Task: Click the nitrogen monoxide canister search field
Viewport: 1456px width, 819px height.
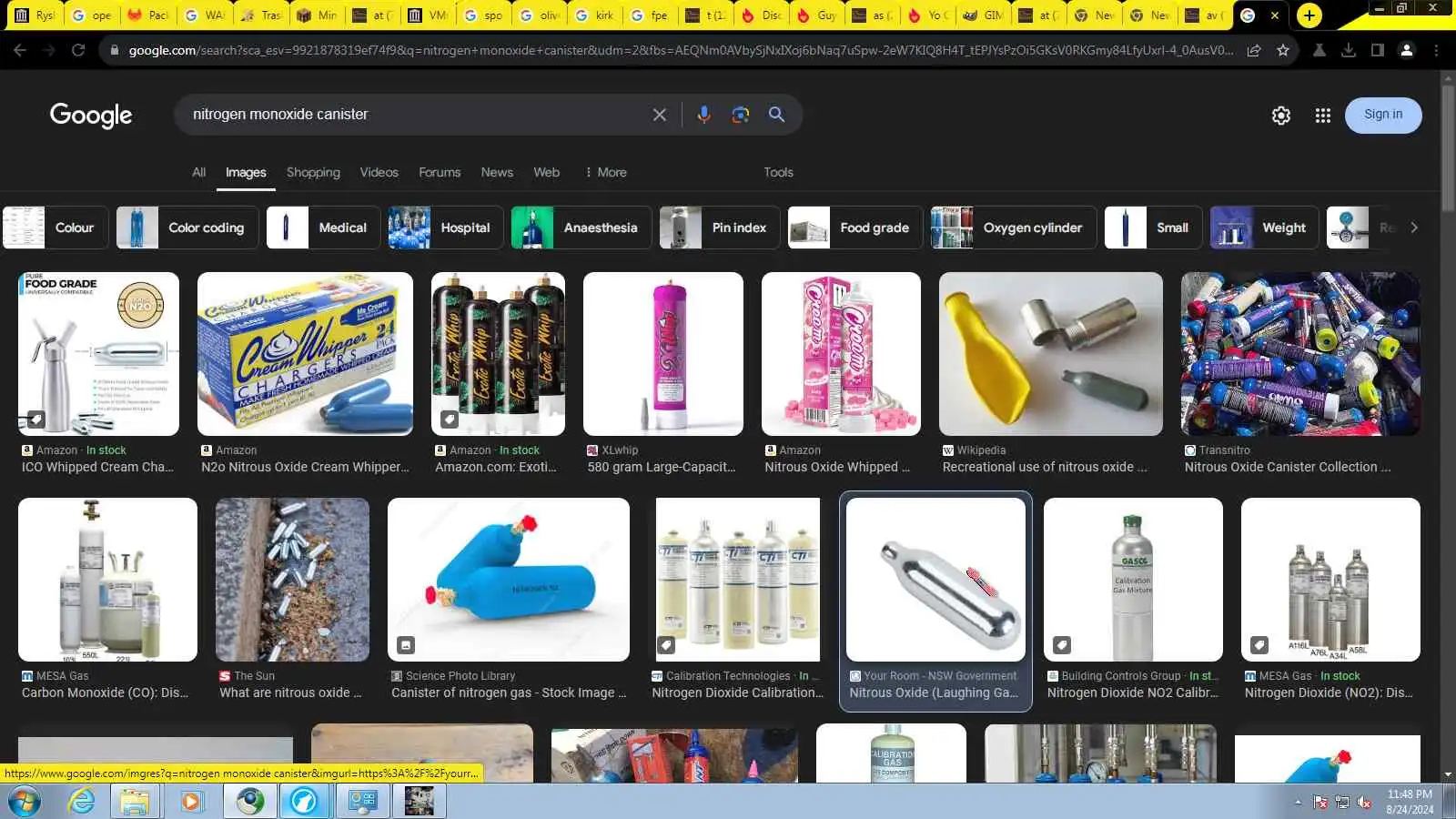Action: [414, 115]
